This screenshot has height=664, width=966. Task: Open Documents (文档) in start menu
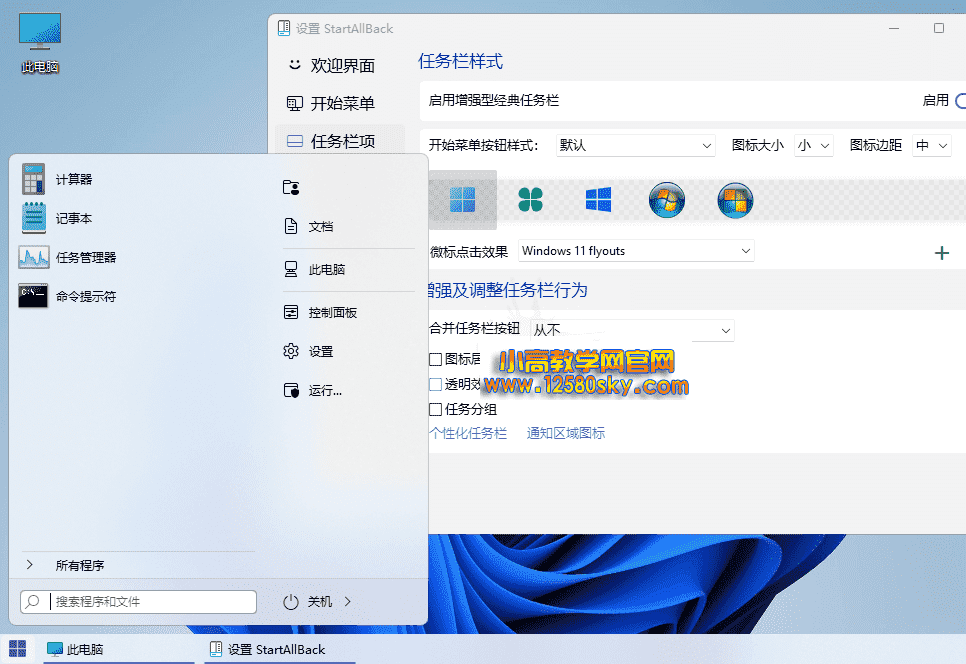click(308, 227)
